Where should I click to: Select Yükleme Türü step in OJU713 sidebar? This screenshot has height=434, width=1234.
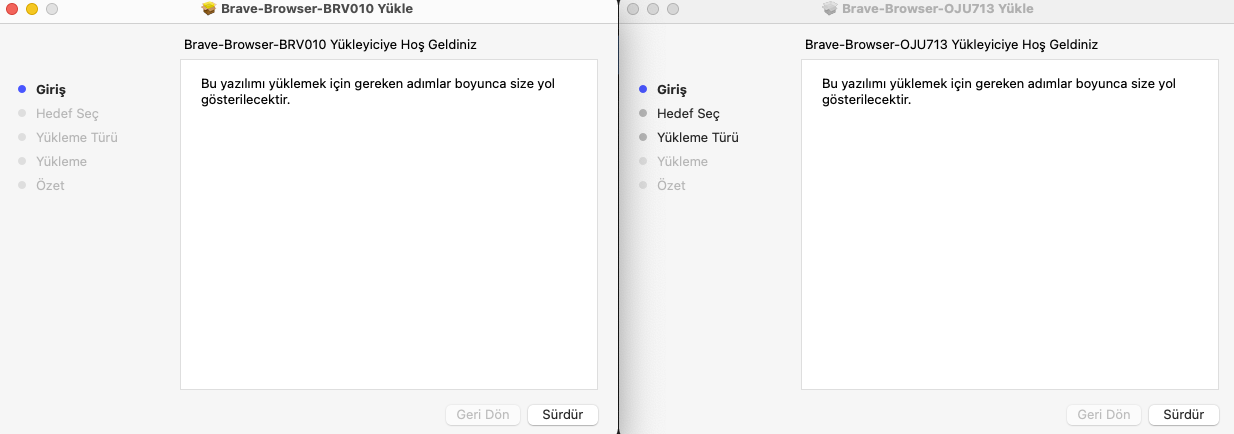pos(697,138)
